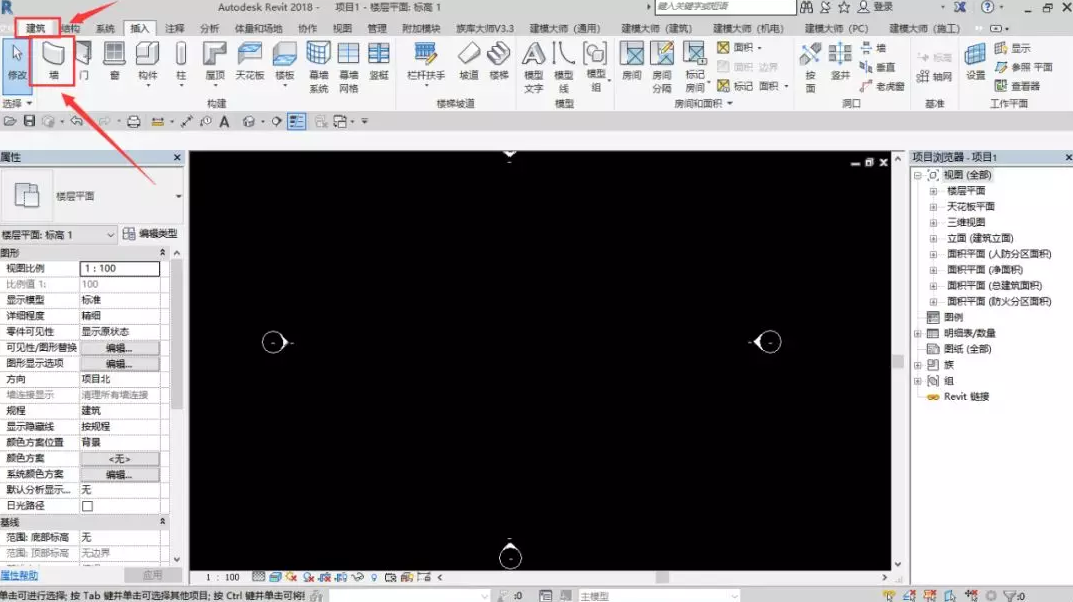Click the 1 : 100 scale in view control bar
The image size is (1073, 602).
pos(223,577)
